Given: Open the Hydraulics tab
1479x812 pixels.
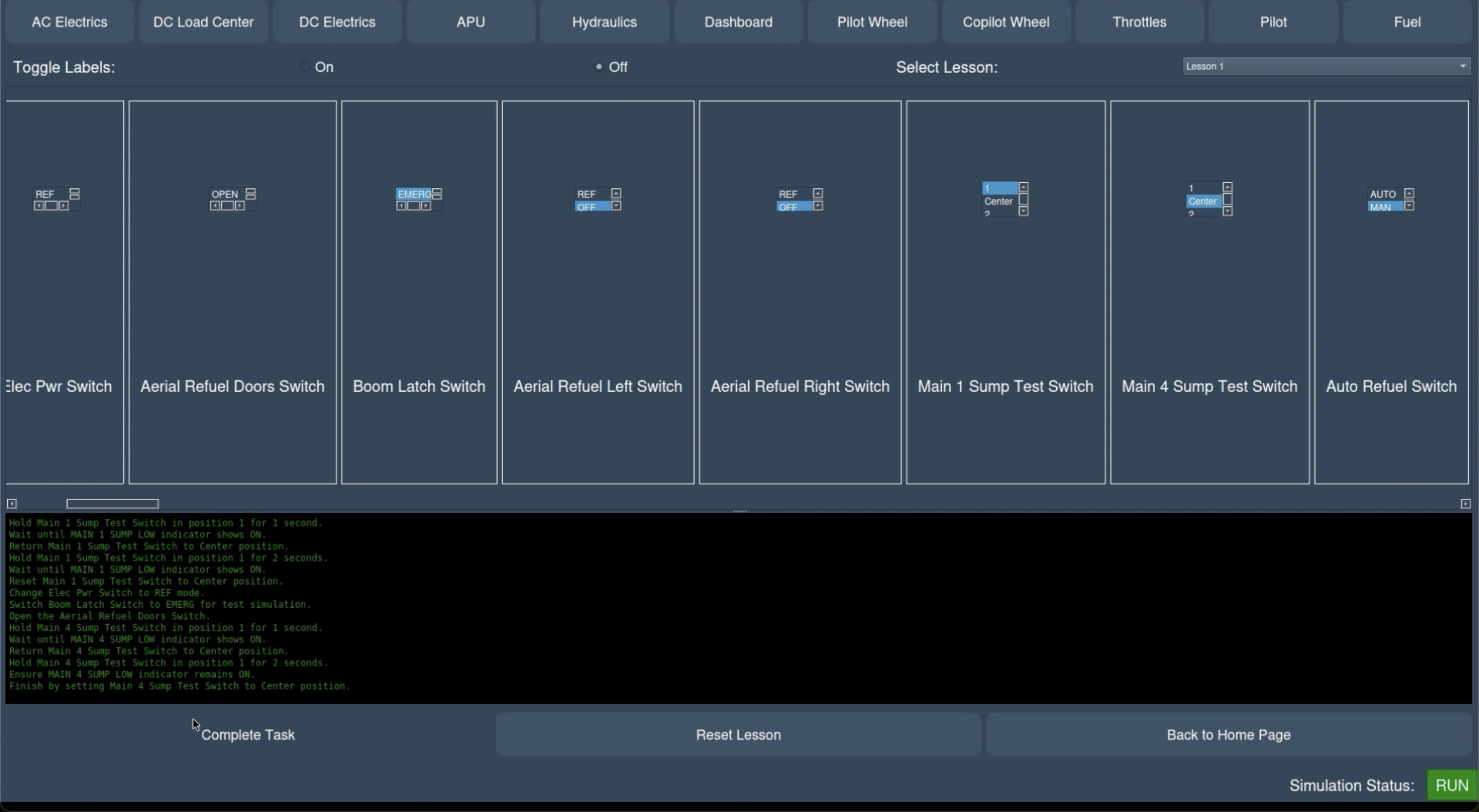Looking at the screenshot, I should coord(604,23).
